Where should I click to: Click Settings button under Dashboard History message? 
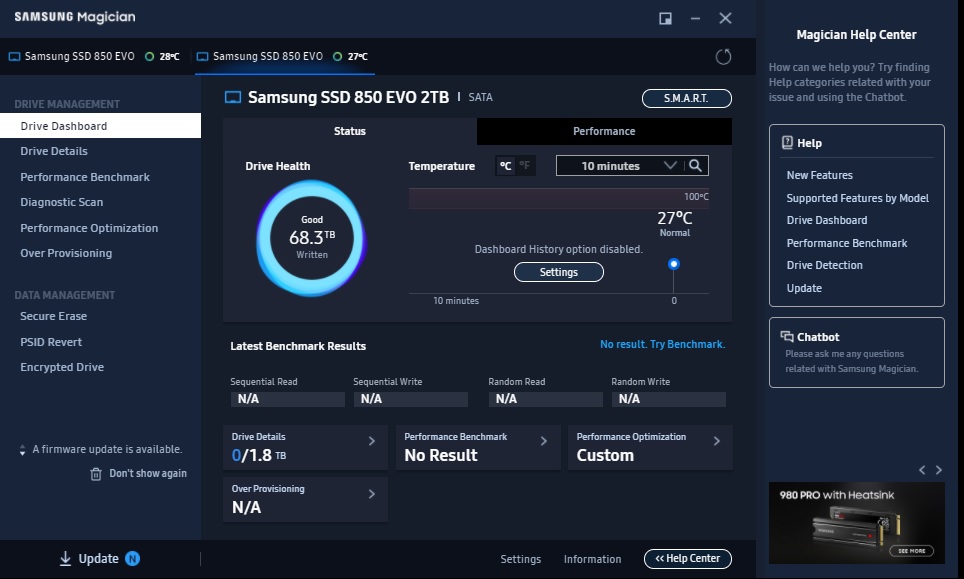coord(559,272)
